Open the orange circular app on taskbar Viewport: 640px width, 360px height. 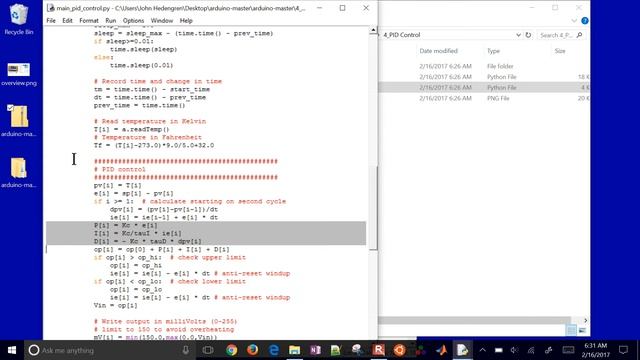(399, 350)
